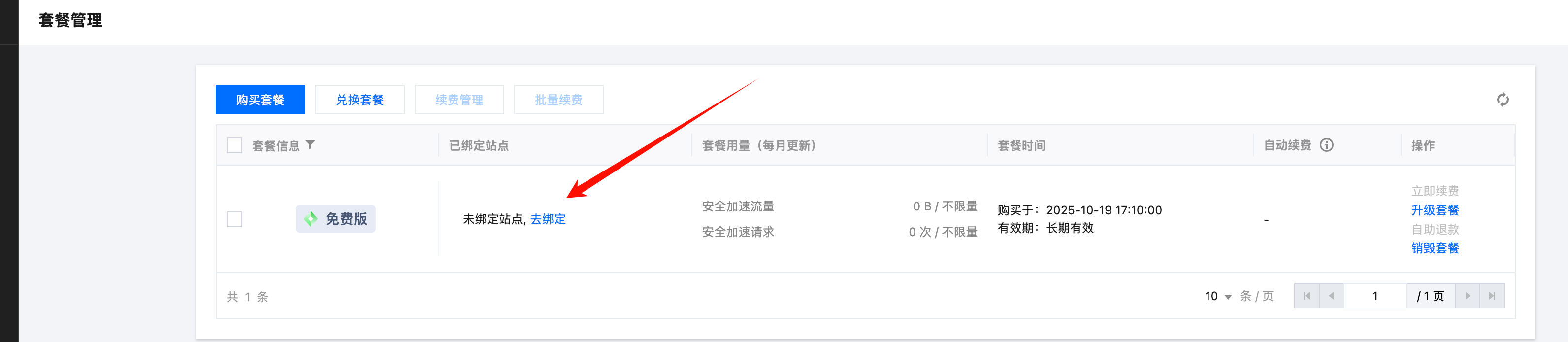This screenshot has height=342, width=1568.
Task: Click the 兑换套餐 button
Action: pos(359,100)
